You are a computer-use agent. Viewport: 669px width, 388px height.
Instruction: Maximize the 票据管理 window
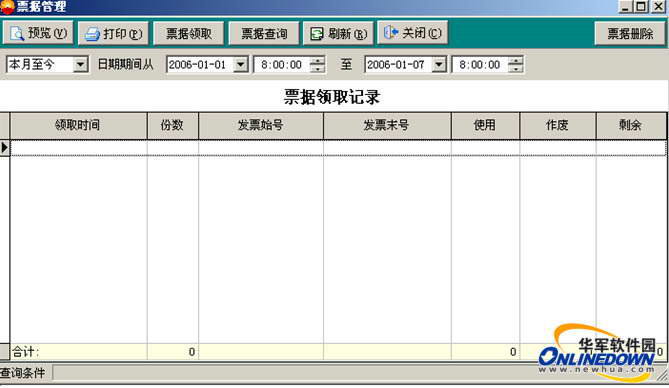pyautogui.click(x=641, y=6)
